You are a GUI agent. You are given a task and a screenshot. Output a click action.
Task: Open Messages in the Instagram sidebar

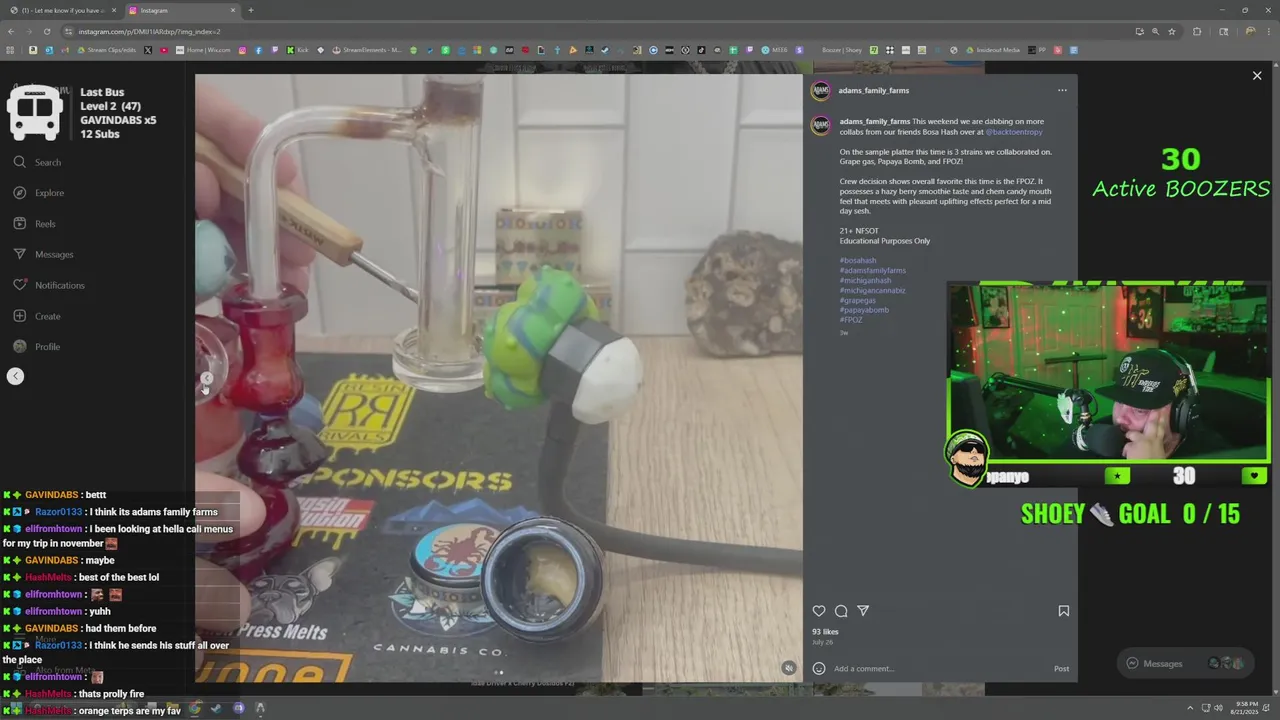pos(44,254)
